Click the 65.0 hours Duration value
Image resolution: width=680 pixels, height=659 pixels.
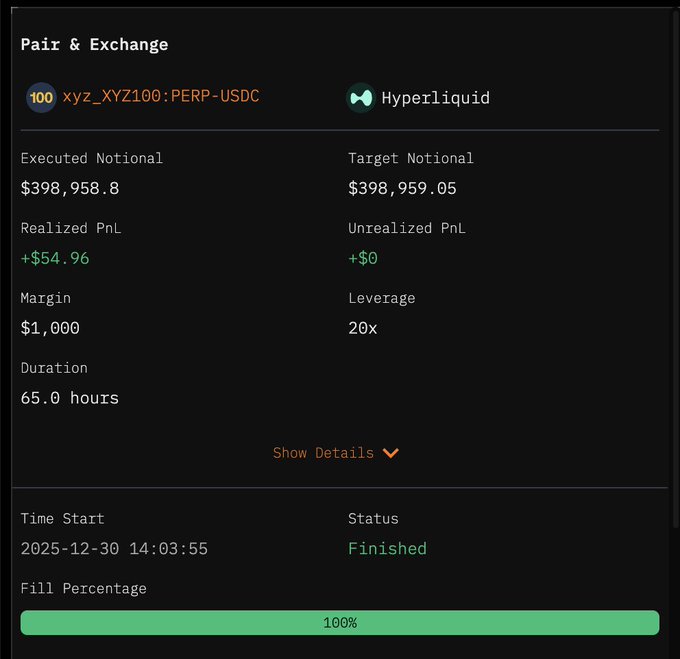click(70, 398)
